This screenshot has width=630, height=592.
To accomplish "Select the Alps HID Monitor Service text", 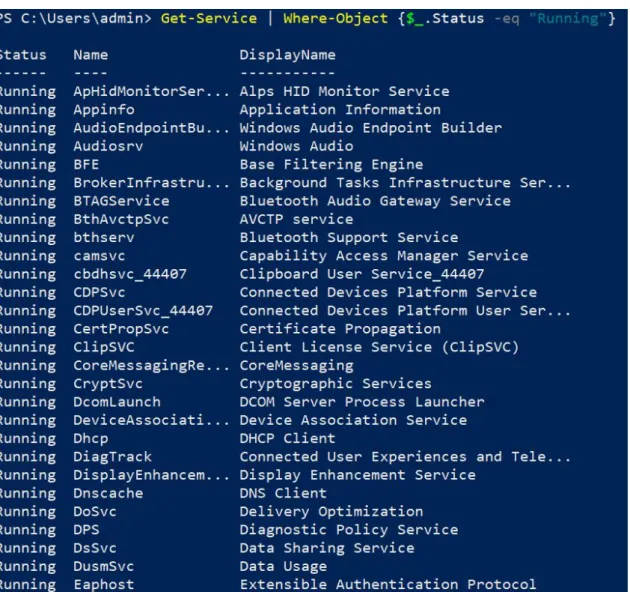I will point(344,91).
